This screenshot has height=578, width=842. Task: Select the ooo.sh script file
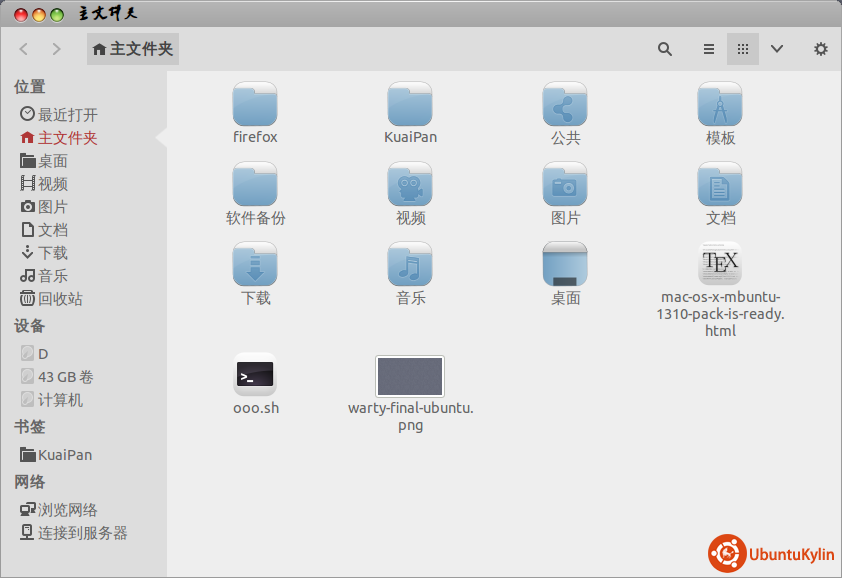point(255,376)
